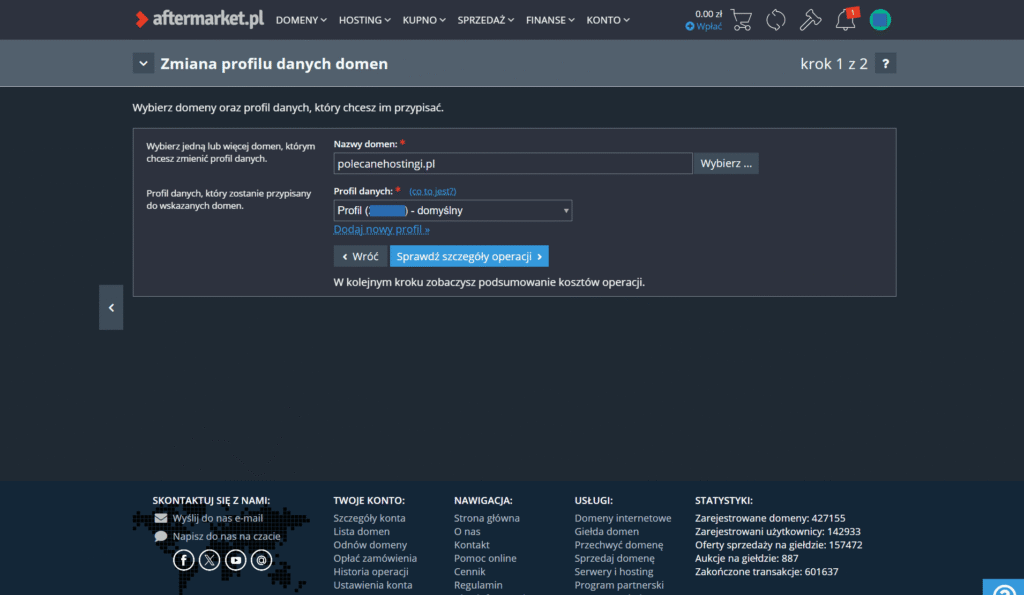Open the YouTube icon in footer

tap(235, 561)
